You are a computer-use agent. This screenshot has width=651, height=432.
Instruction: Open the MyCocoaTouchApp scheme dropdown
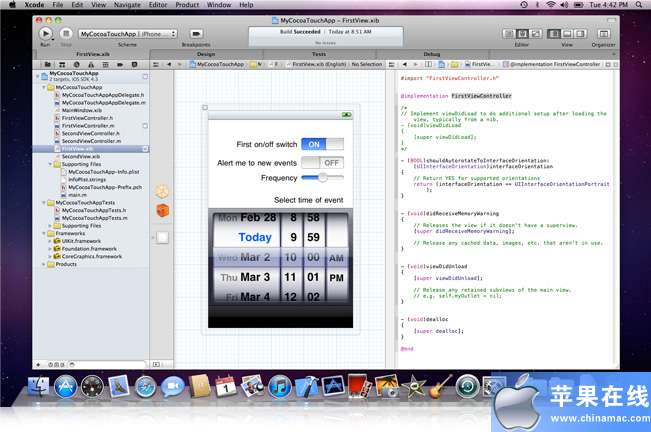[x=110, y=33]
